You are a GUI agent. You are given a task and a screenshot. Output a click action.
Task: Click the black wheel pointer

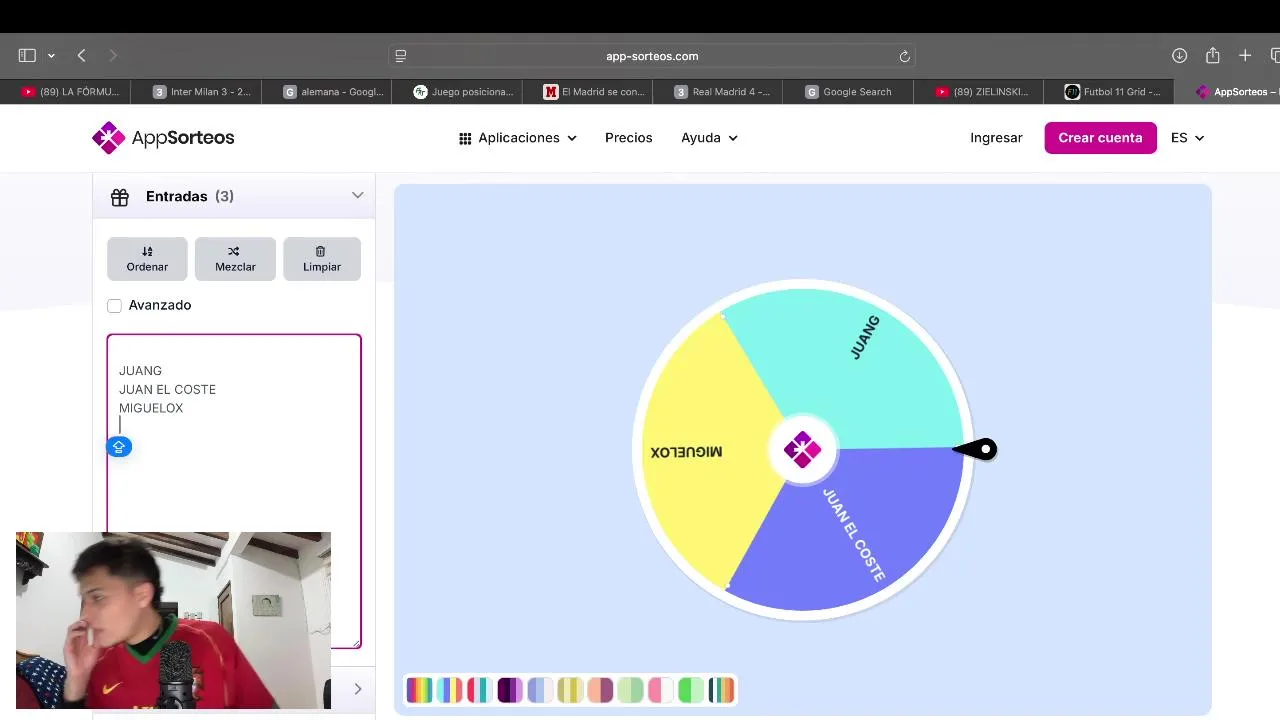(x=976, y=449)
